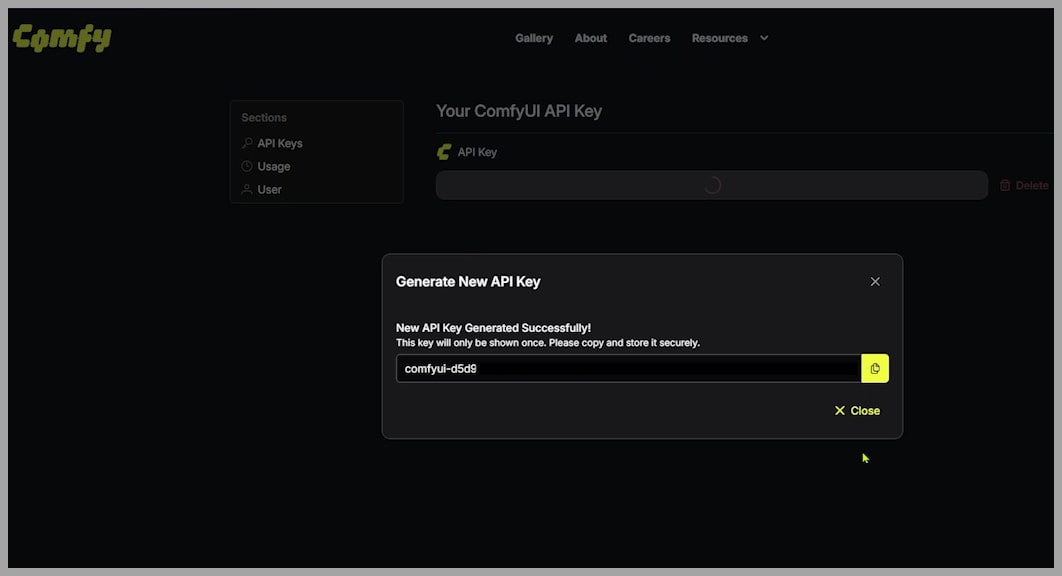Click the 'Your ComfyUI API Key' heading

[x=519, y=111]
